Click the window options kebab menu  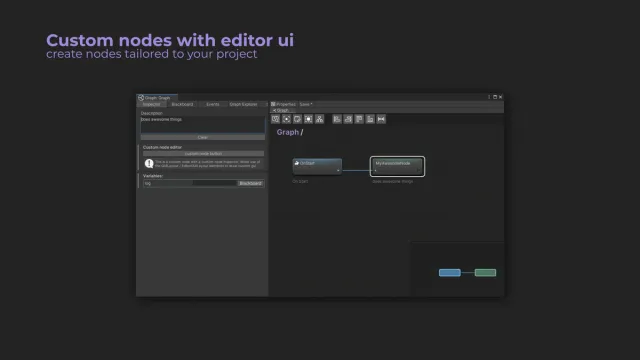coord(489,97)
